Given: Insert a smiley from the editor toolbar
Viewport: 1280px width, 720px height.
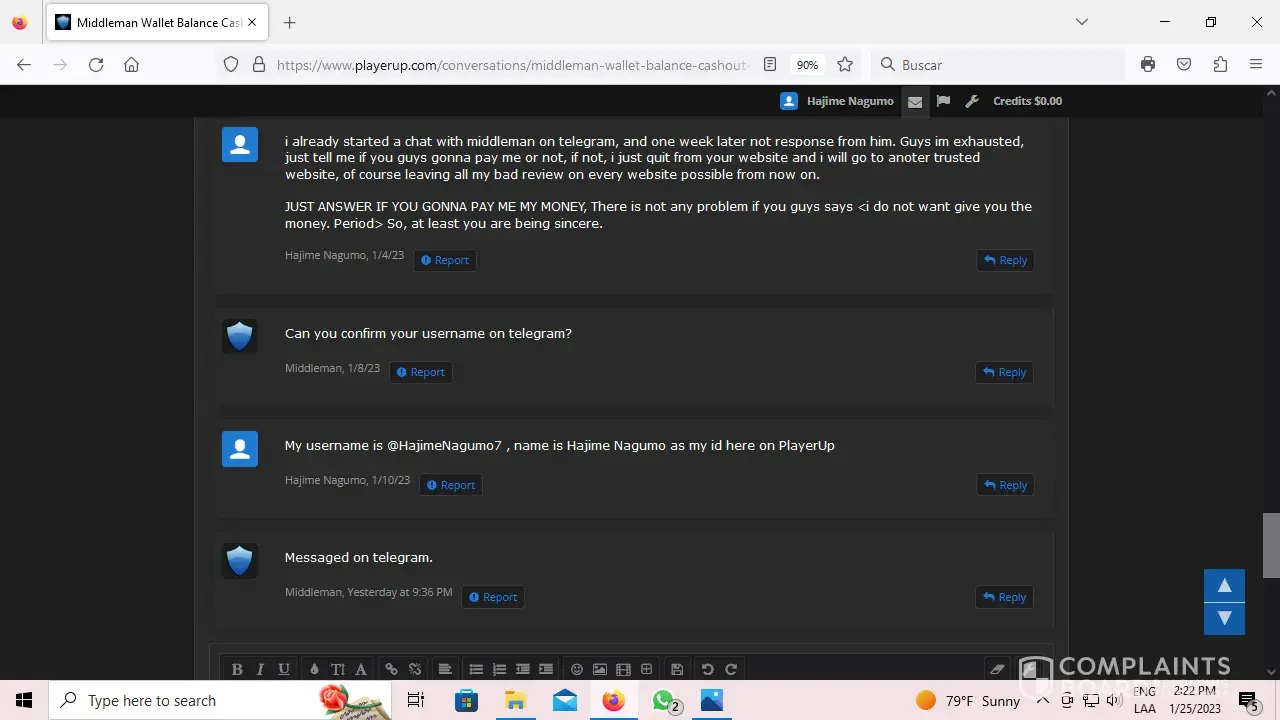Looking at the screenshot, I should (x=577, y=669).
